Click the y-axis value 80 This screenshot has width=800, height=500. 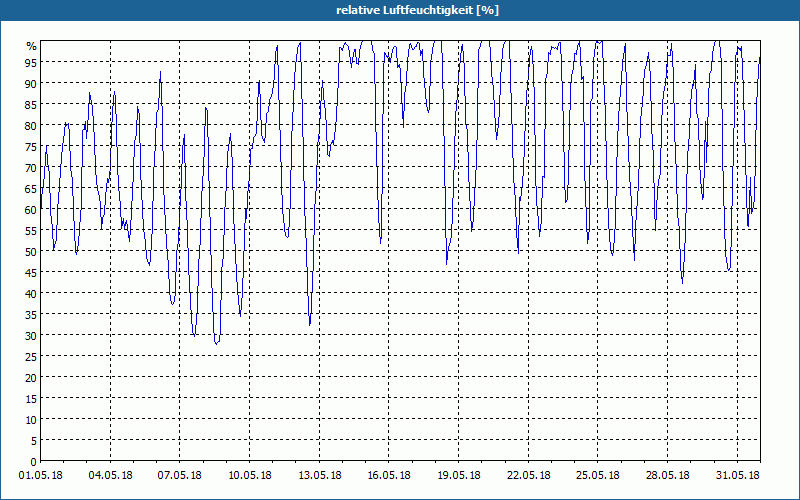[31, 125]
